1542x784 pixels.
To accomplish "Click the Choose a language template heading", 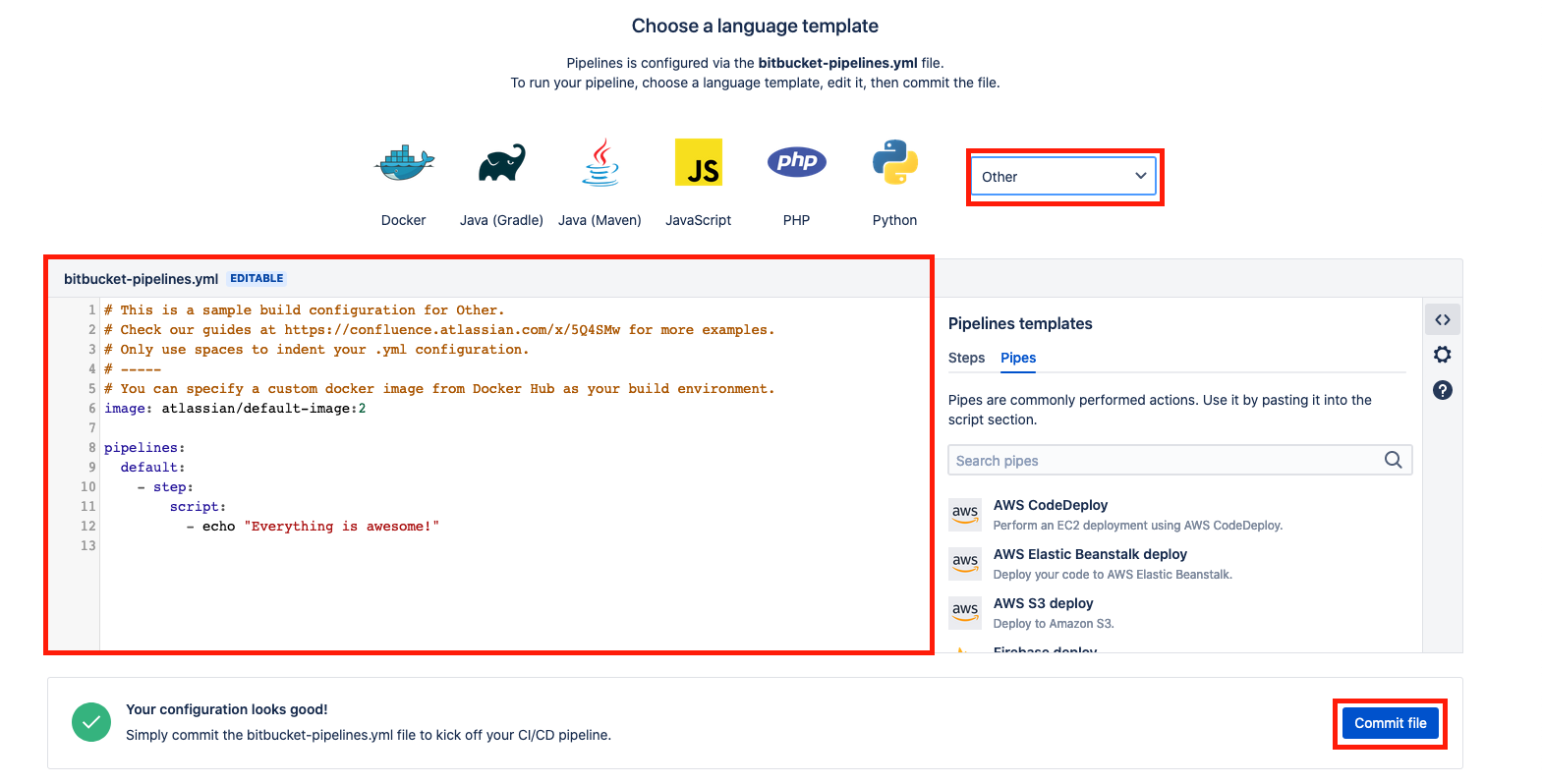I will pos(755,27).
